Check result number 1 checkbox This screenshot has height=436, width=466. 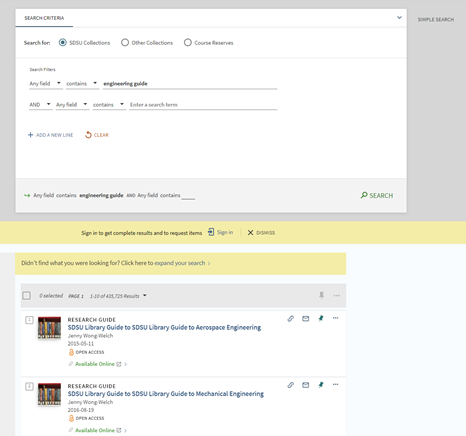(29, 320)
